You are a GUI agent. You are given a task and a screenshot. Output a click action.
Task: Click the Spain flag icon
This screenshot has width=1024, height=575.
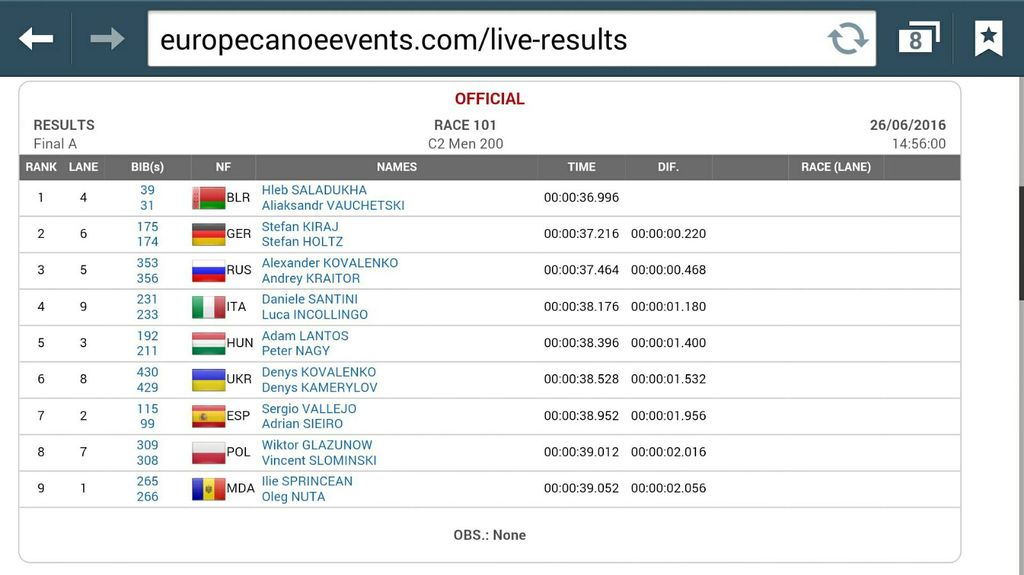[x=208, y=416]
